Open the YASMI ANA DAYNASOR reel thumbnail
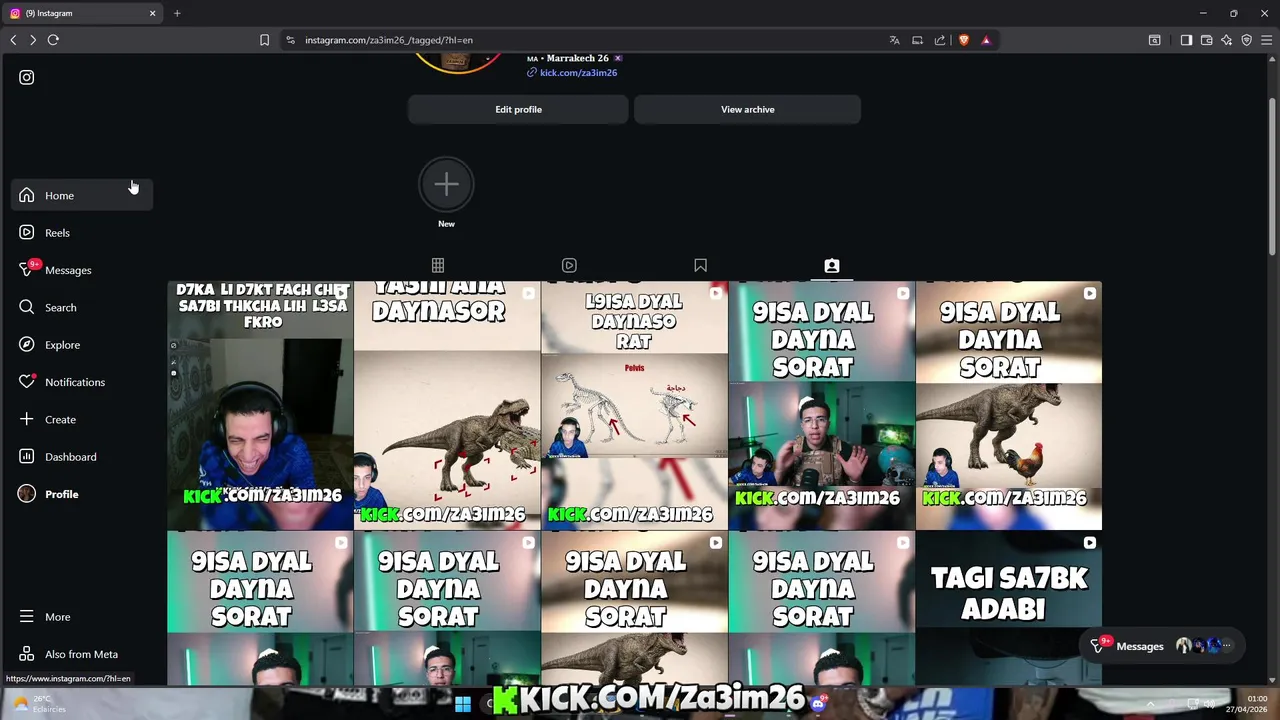 (x=447, y=405)
